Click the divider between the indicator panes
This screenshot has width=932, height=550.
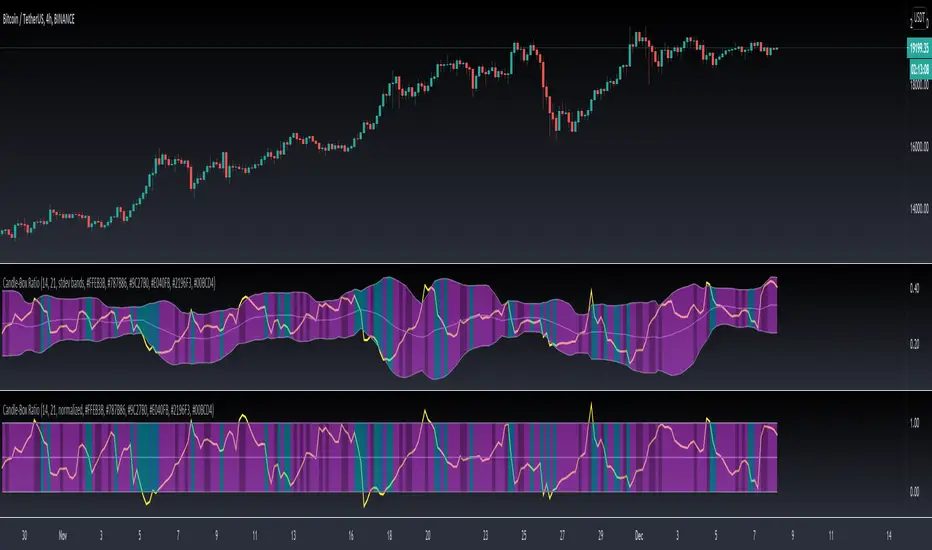(x=466, y=391)
